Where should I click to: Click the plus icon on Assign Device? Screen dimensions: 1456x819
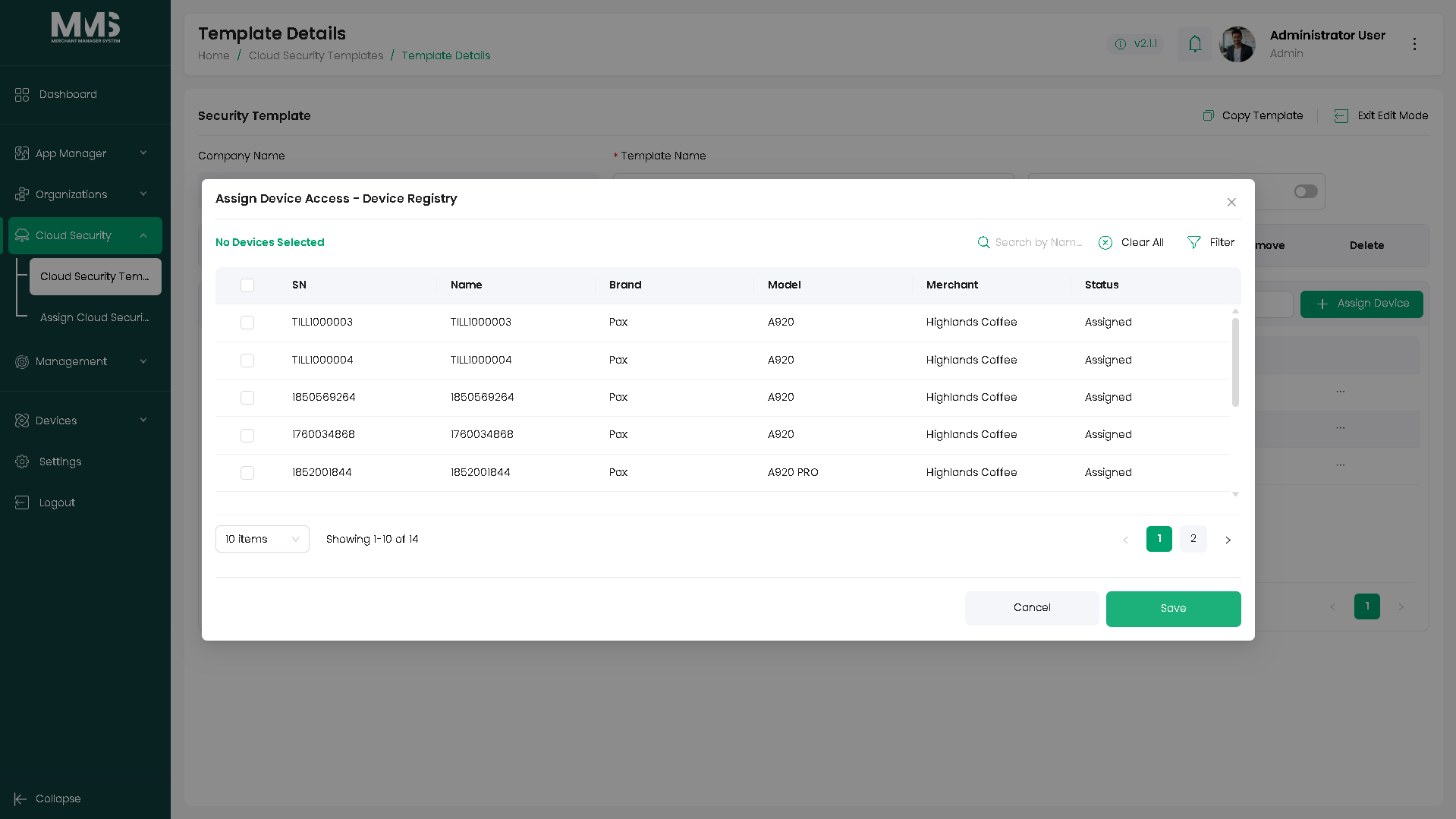pos(1322,304)
